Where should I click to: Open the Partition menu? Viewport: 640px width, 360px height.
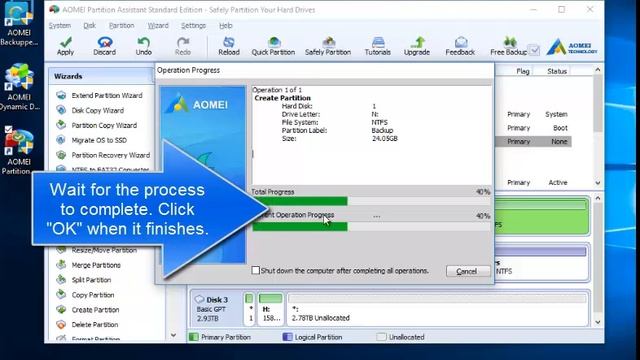pos(121,25)
